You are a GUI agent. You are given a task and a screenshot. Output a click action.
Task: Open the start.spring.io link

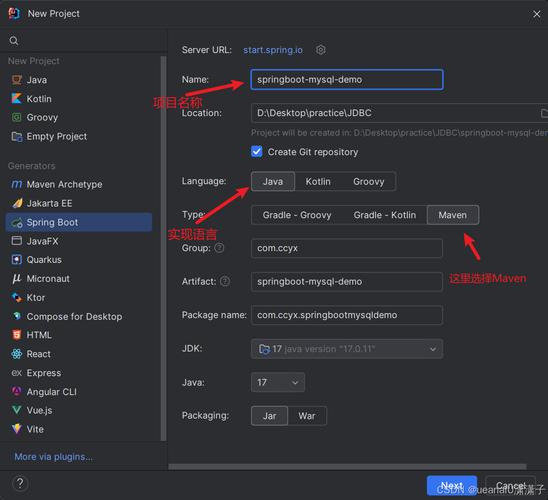[273, 50]
